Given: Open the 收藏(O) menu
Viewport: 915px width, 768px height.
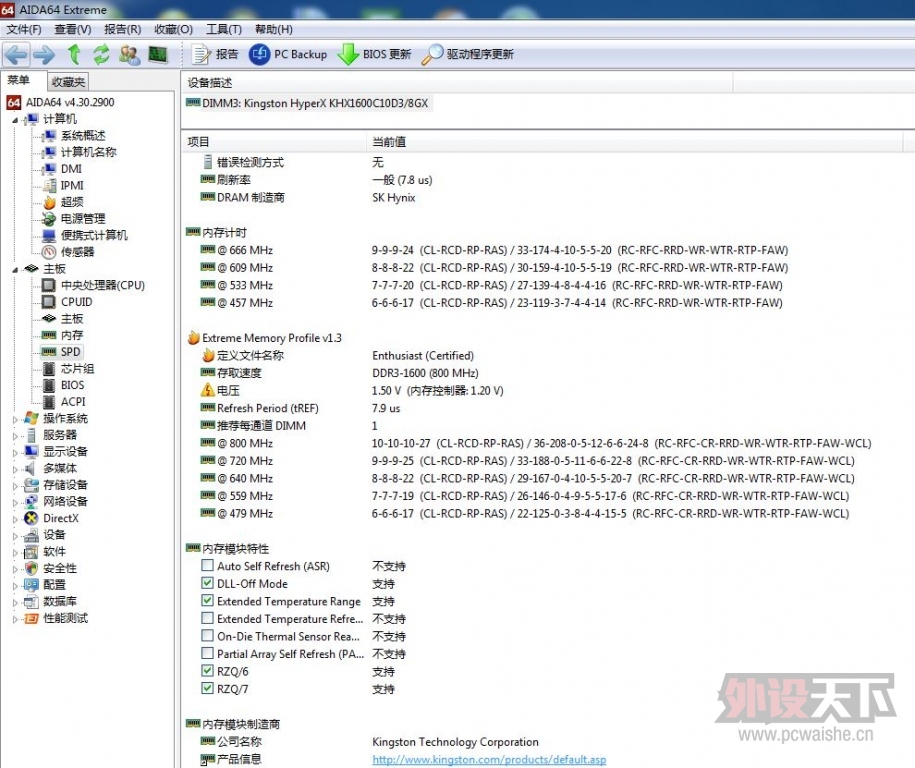Looking at the screenshot, I should coord(173,29).
